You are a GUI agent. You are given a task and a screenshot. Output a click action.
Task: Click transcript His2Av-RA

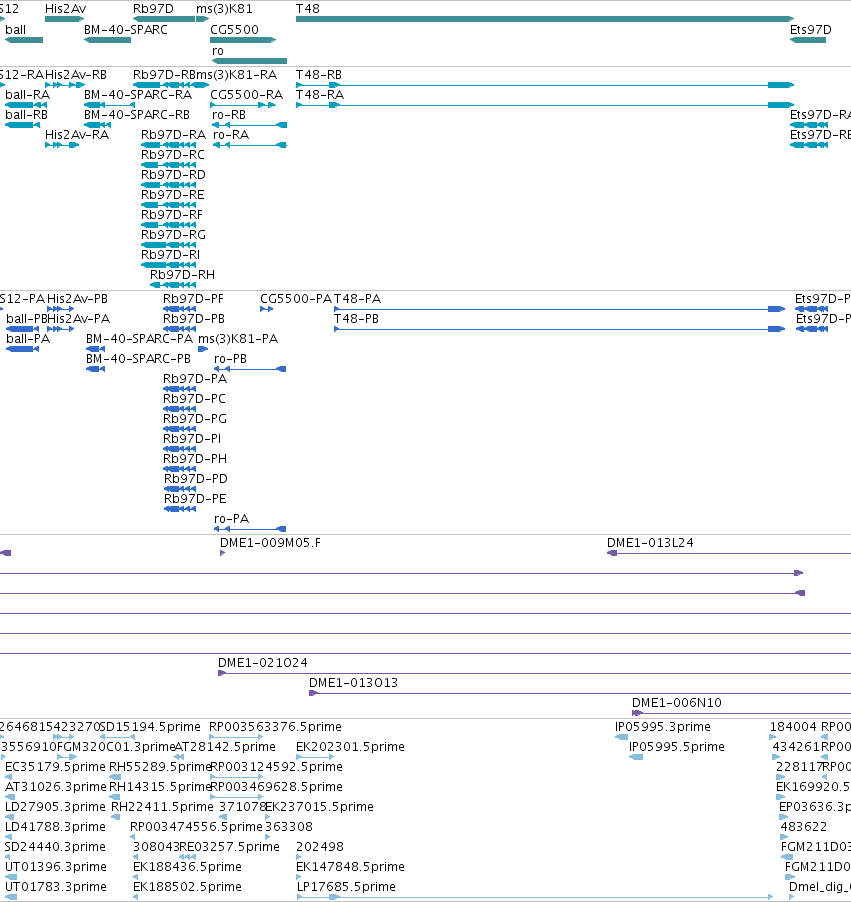(x=62, y=145)
